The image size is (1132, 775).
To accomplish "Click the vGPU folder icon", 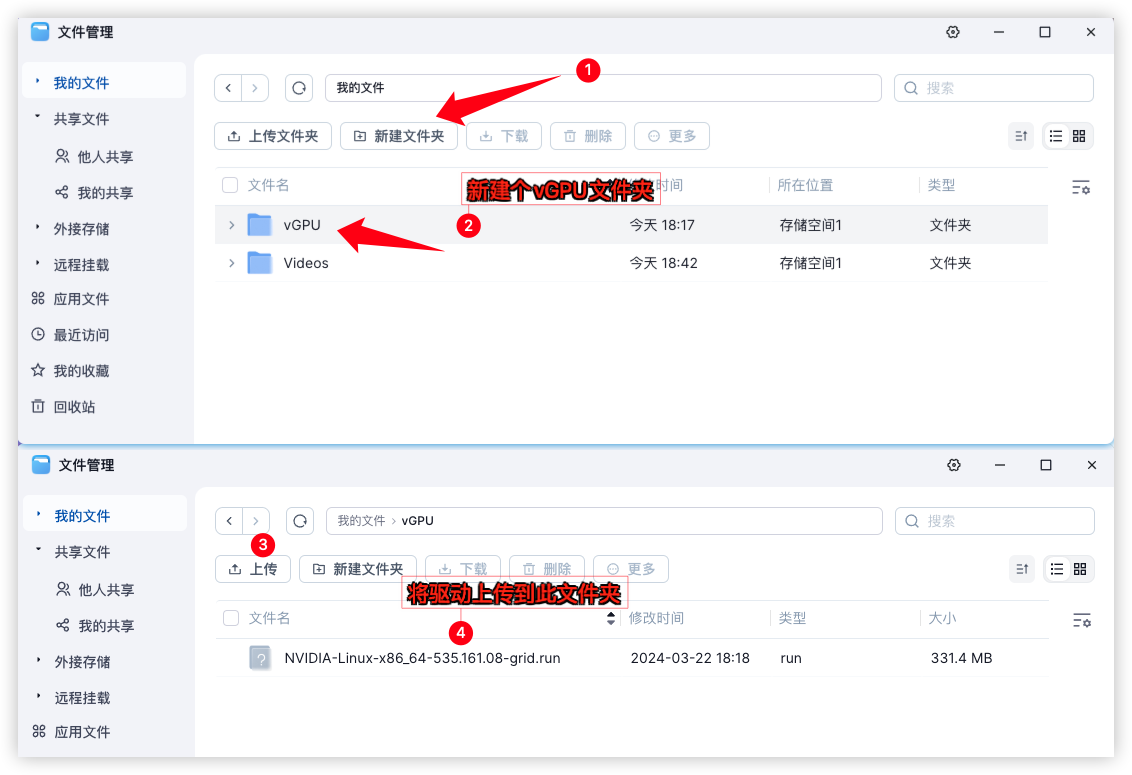I will [x=259, y=225].
